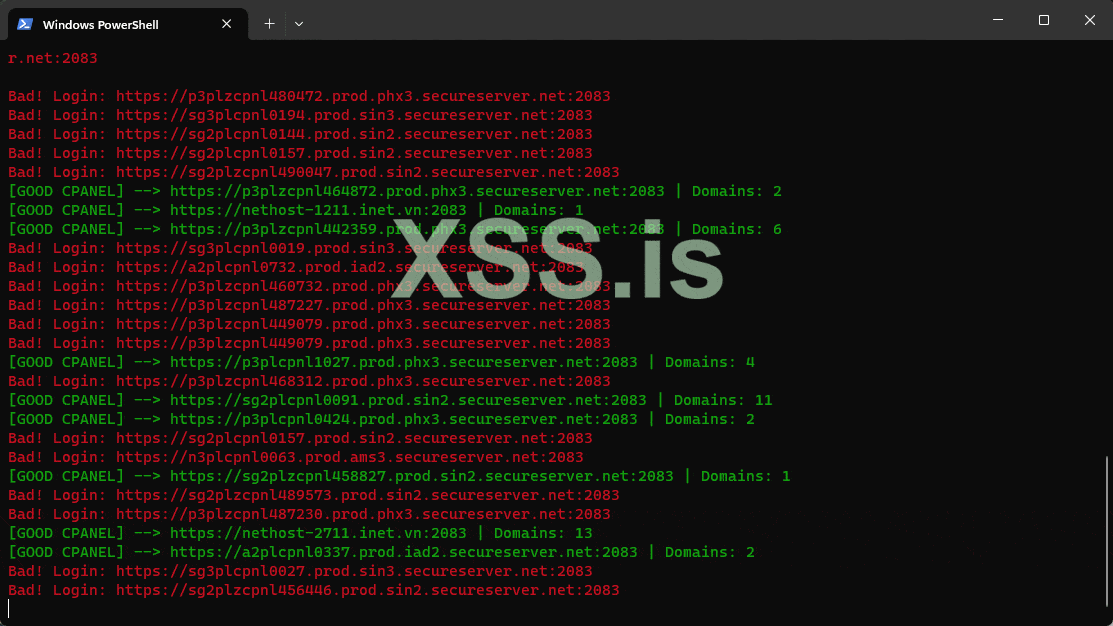Image resolution: width=1113 pixels, height=626 pixels.
Task: Click the GOOD CPANEL line for p3plzcpnl464872
Action: [x=395, y=192]
